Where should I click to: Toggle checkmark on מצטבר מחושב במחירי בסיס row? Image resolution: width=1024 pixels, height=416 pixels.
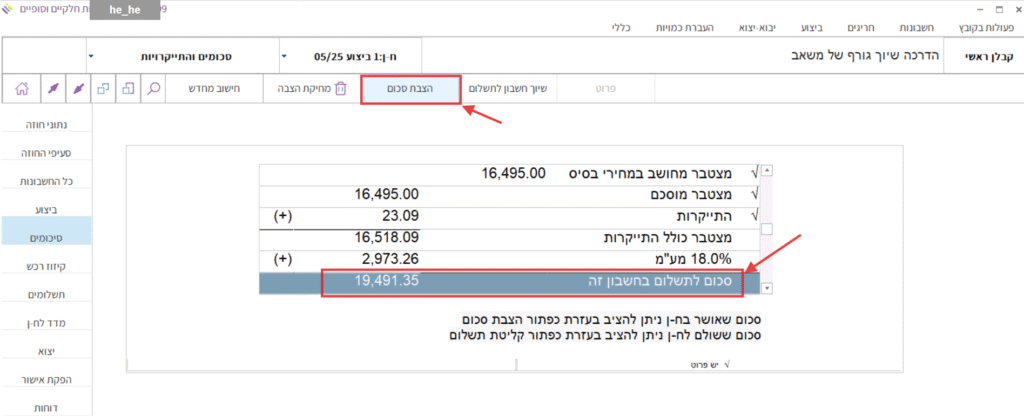[x=754, y=173]
